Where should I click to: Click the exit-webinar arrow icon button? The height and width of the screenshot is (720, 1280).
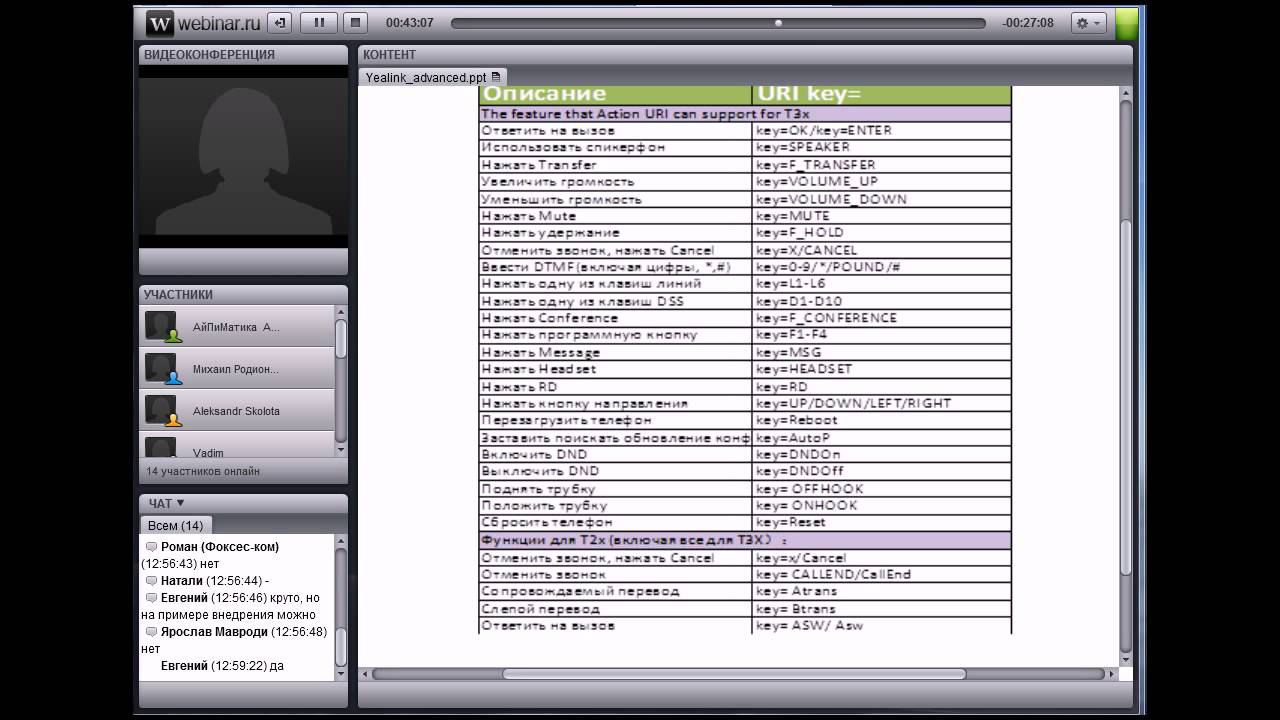point(280,22)
